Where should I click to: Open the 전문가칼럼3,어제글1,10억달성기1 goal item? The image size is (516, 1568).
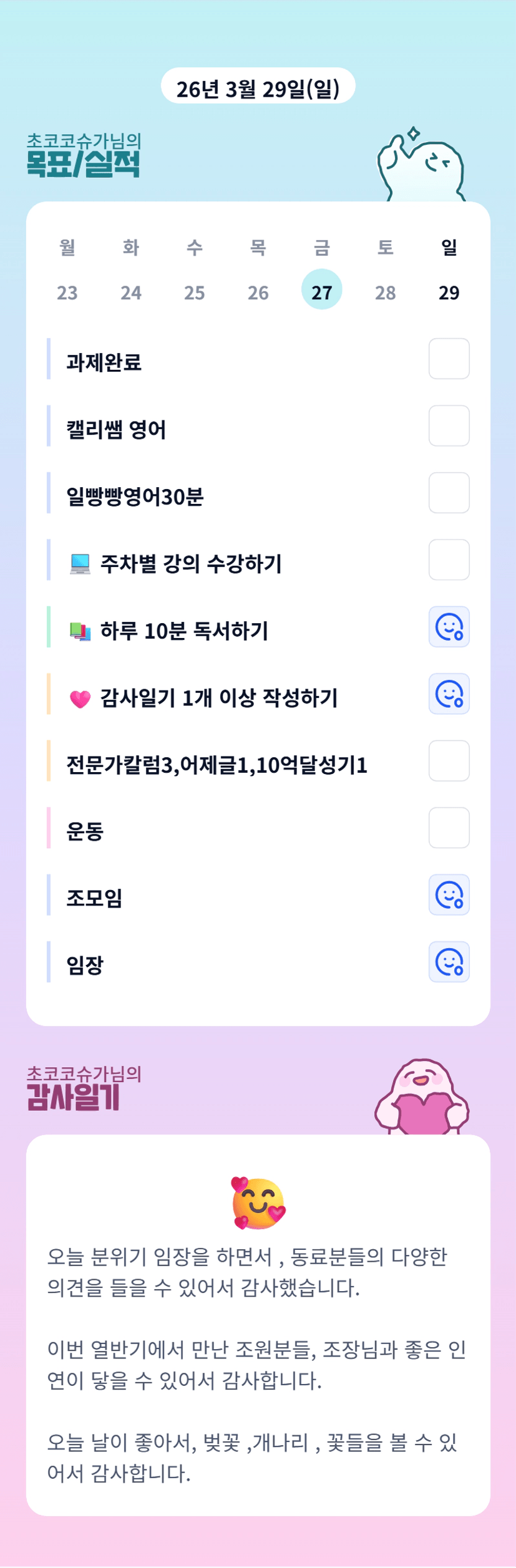(217, 765)
